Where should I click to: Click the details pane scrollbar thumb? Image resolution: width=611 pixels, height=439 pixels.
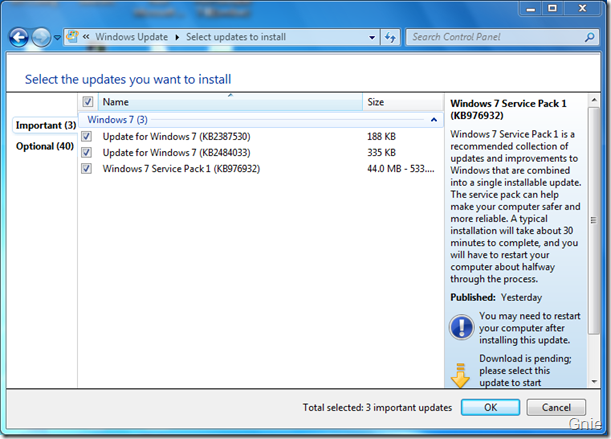(x=593, y=220)
